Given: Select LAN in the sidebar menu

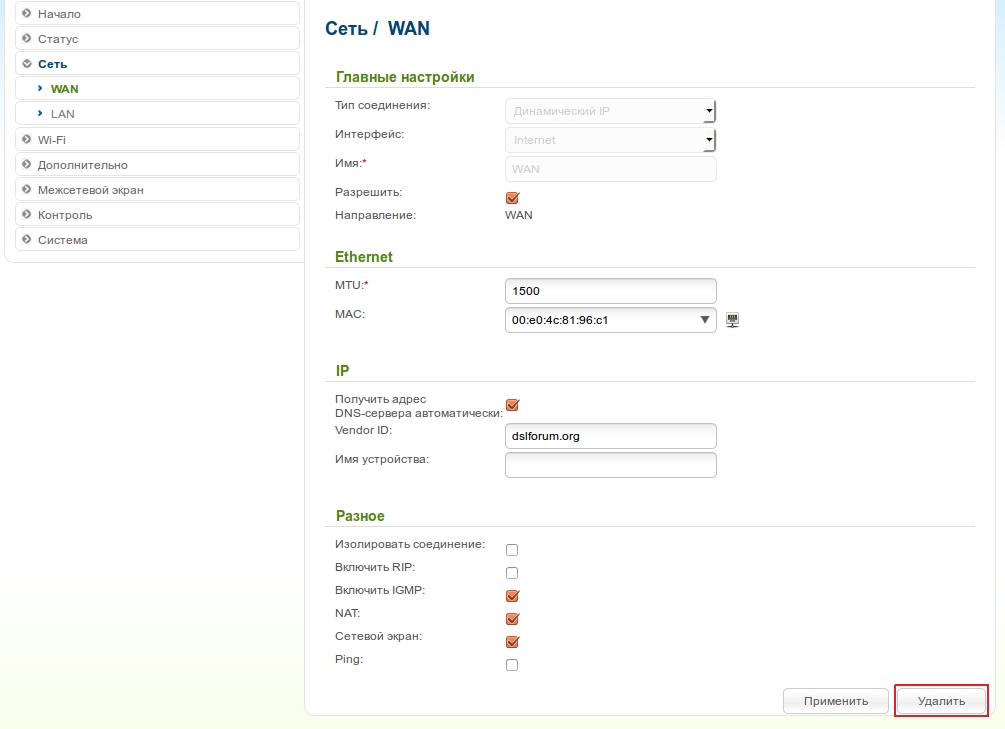Looking at the screenshot, I should pyautogui.click(x=62, y=114).
